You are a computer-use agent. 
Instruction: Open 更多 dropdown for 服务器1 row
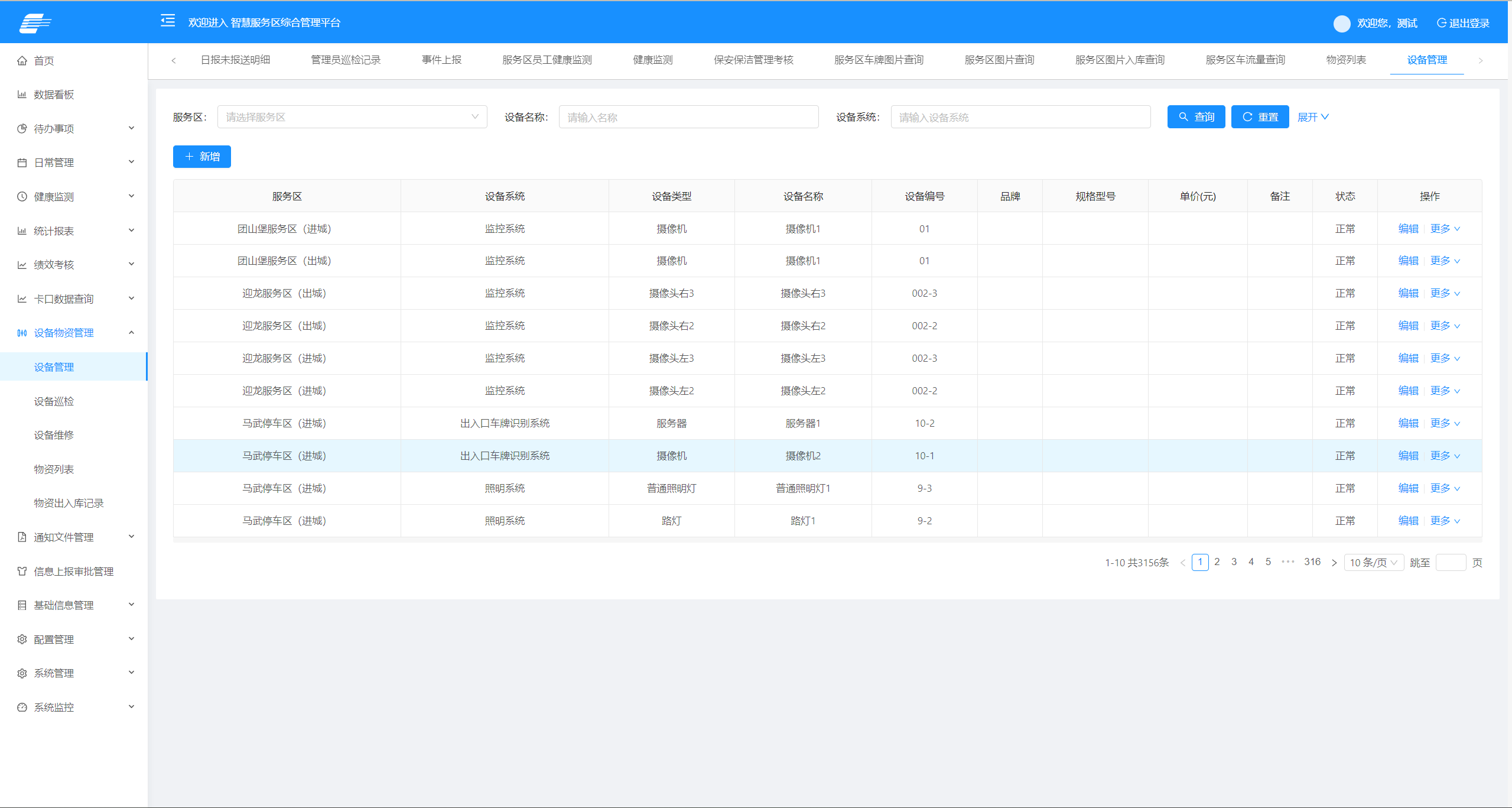point(1445,423)
